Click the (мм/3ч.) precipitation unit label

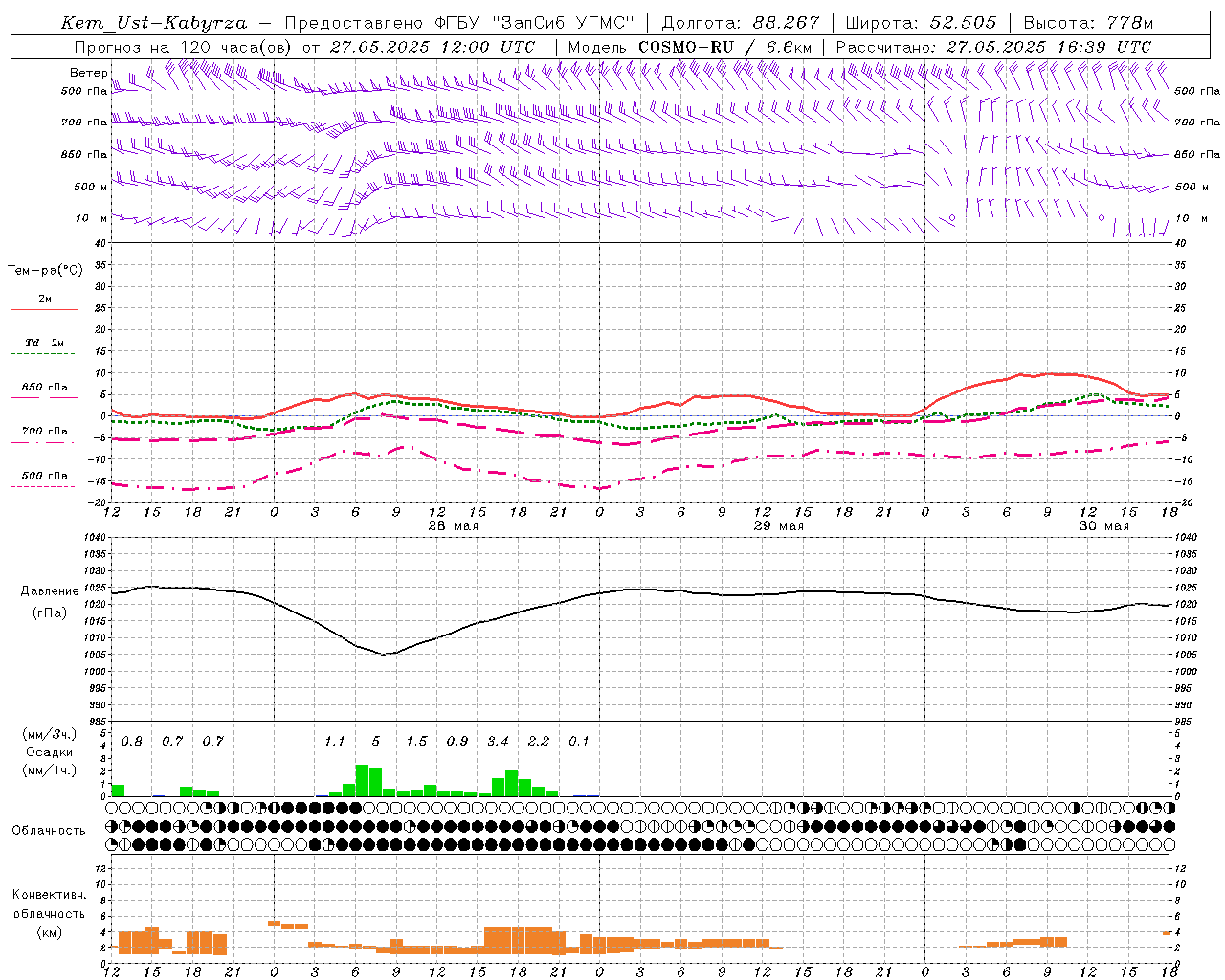pos(49,734)
